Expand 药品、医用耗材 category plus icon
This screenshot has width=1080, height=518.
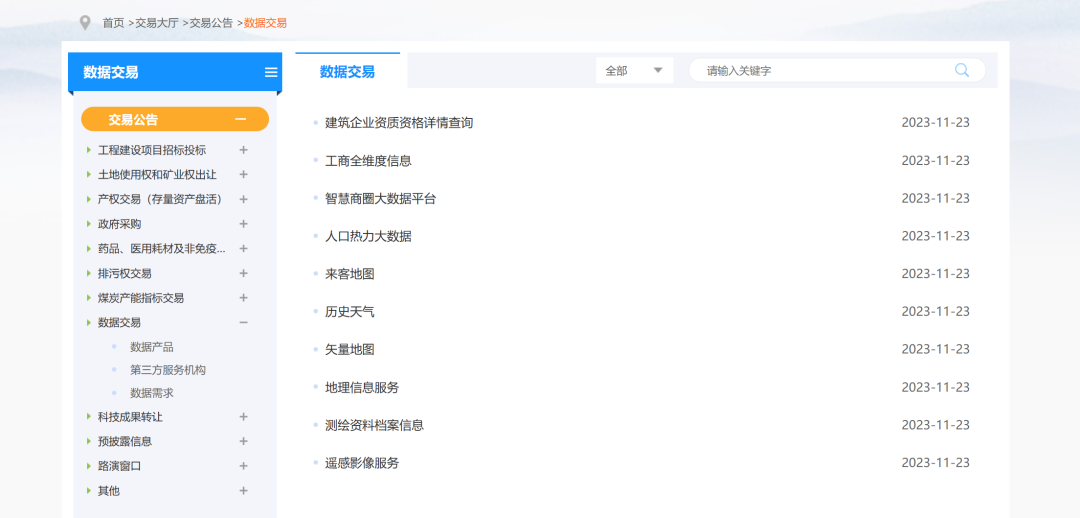[x=243, y=249]
